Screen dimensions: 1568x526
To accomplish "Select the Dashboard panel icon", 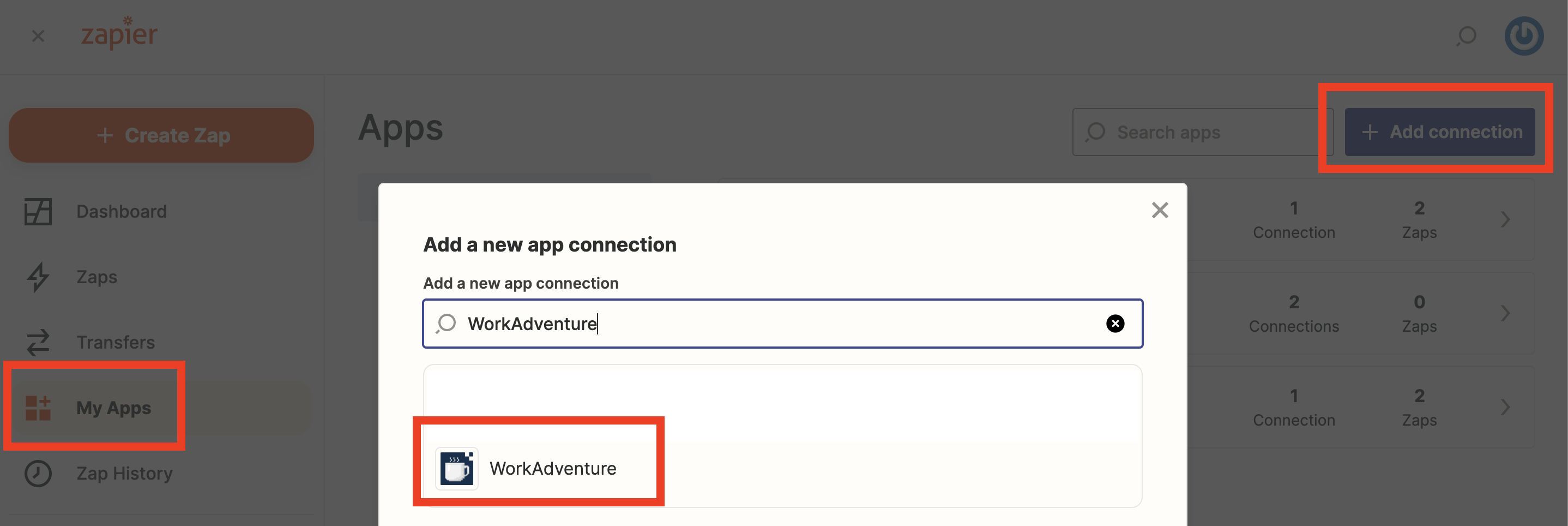I will [38, 211].
